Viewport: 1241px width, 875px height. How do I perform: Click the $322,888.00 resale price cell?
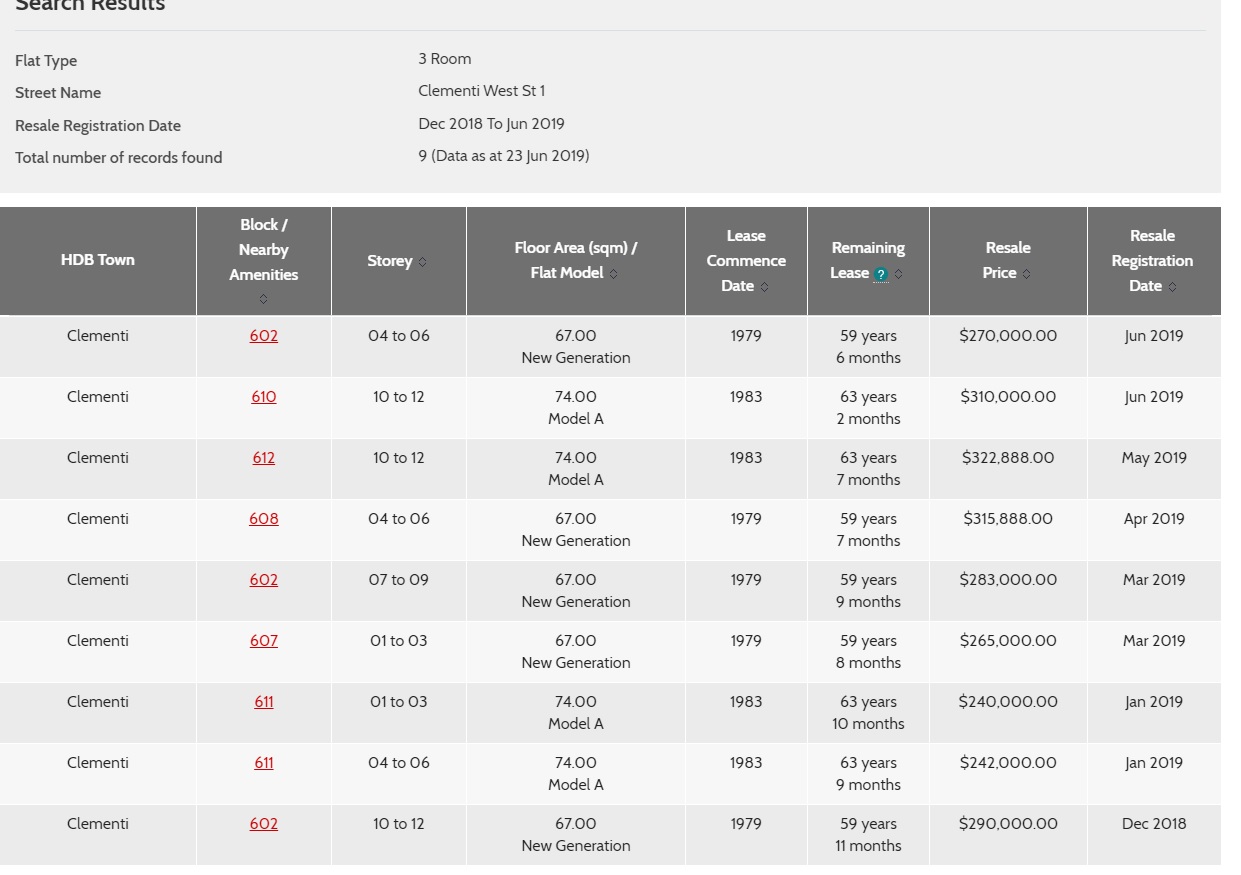1007,458
